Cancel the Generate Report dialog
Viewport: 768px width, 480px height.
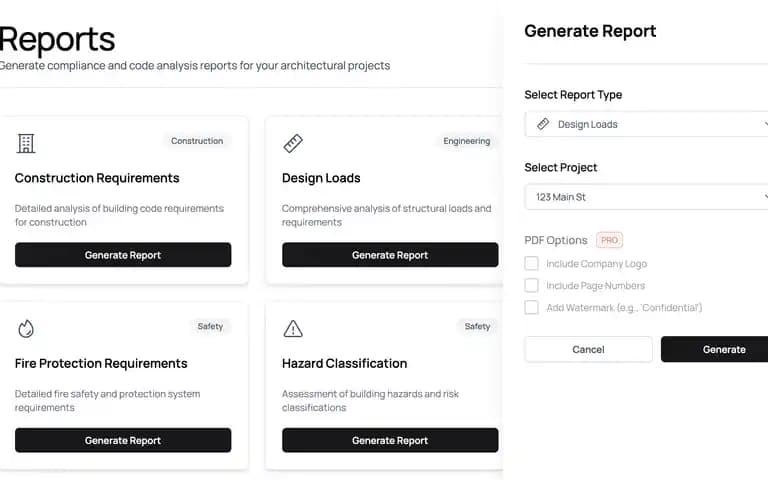click(588, 349)
